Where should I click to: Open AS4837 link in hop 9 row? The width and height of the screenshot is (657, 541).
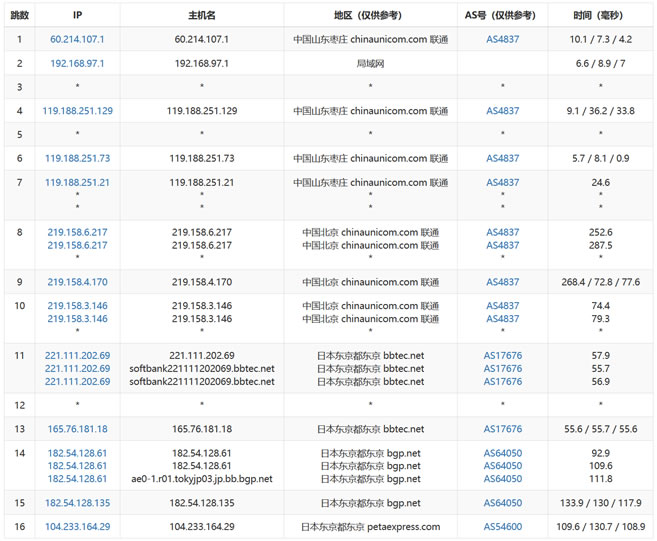pos(502,282)
